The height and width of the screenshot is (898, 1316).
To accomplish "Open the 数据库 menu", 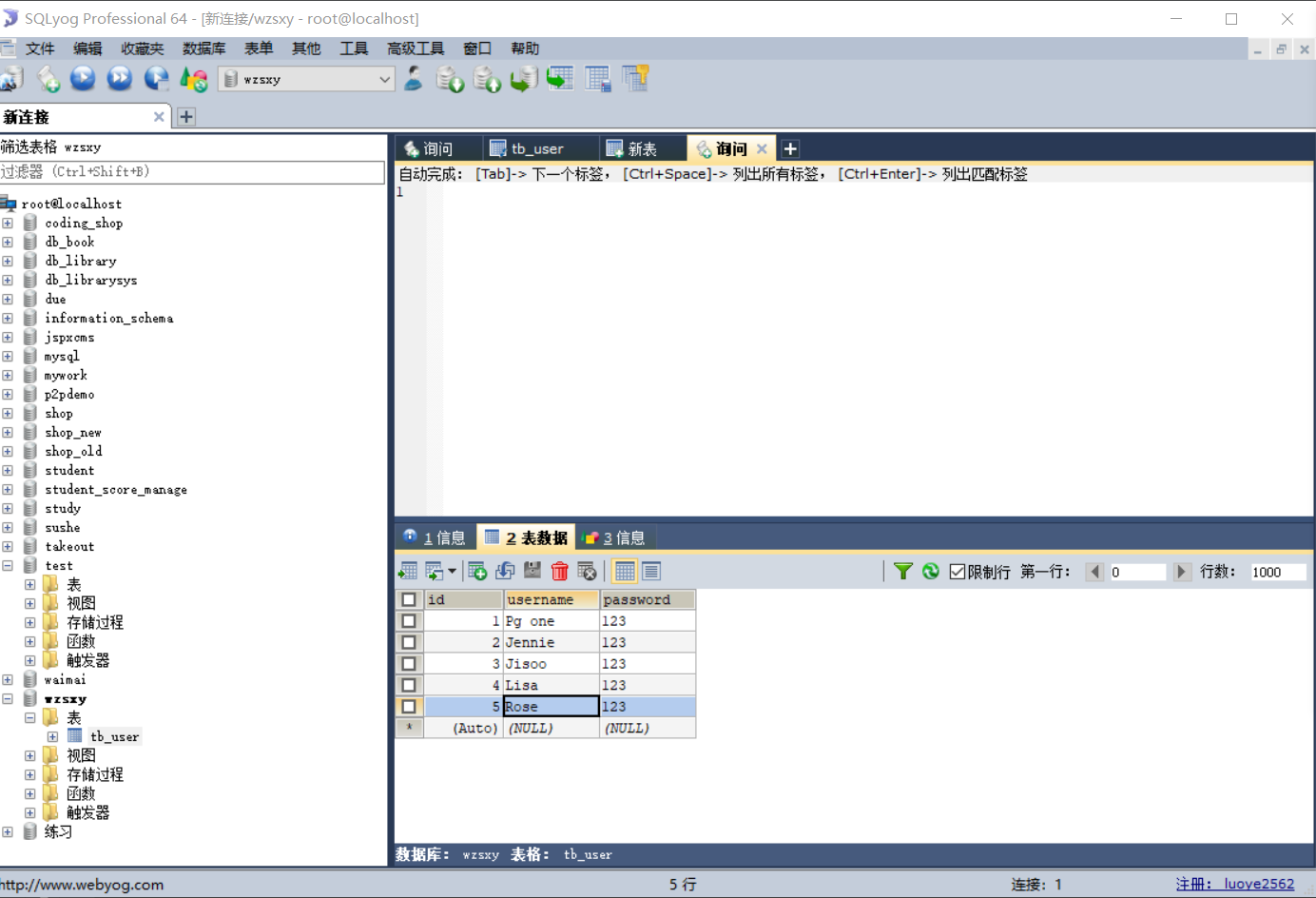I will [x=203, y=49].
